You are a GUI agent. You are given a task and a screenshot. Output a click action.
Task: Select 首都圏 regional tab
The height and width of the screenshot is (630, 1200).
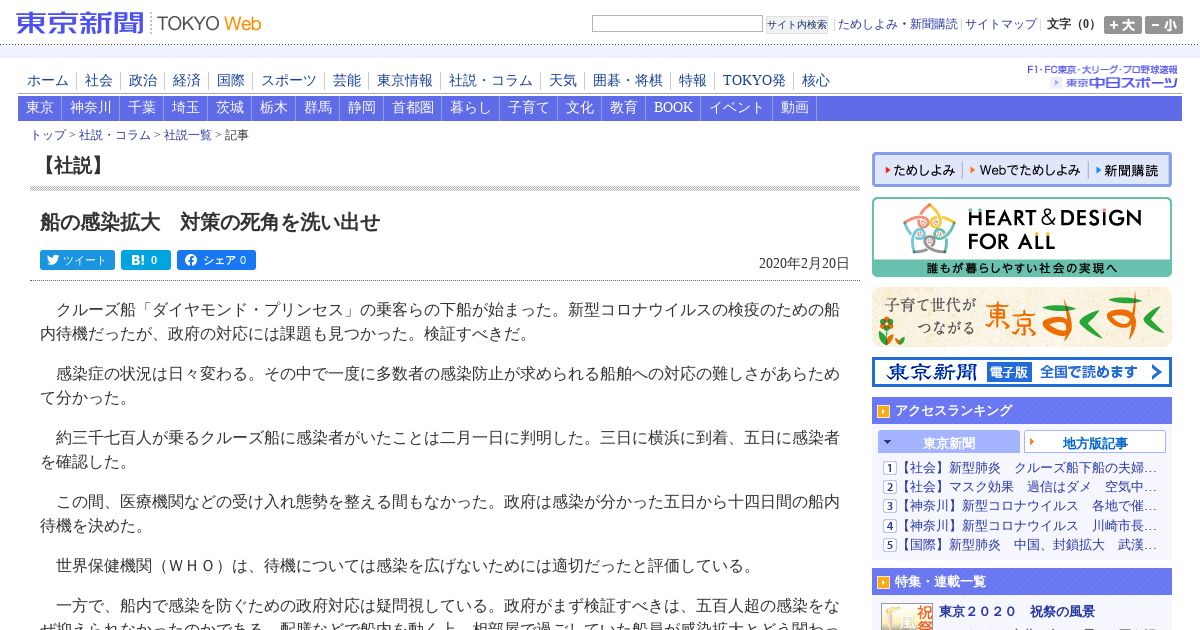(413, 108)
